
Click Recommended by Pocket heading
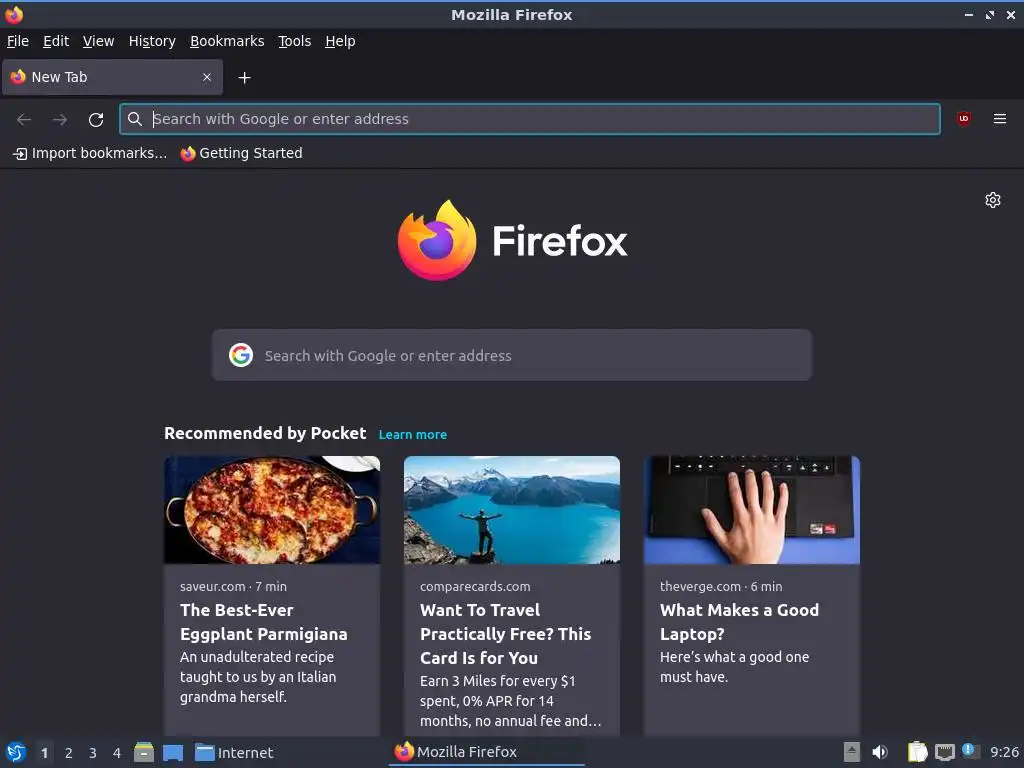pos(265,433)
